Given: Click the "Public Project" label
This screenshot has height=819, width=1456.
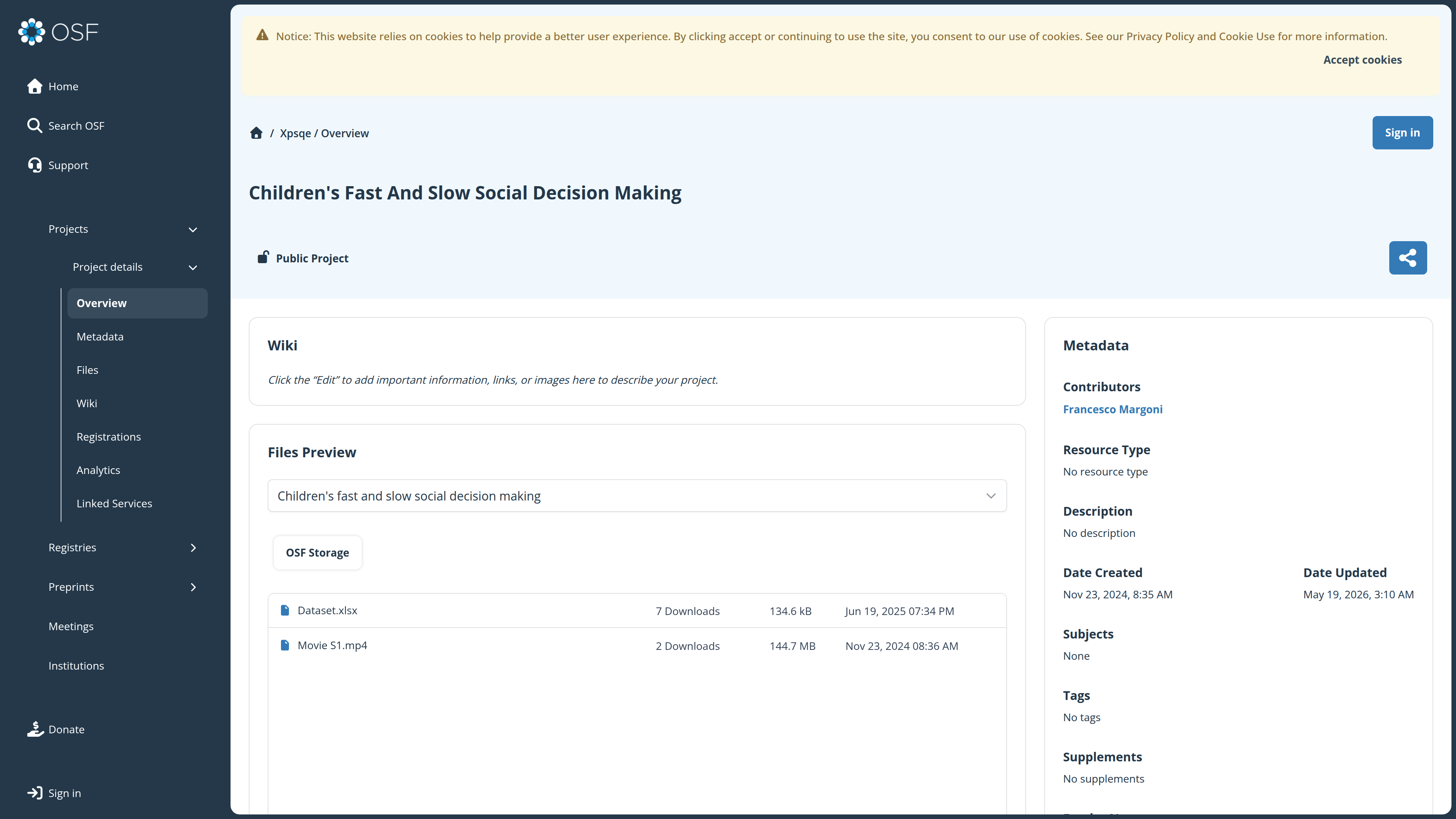Looking at the screenshot, I should (x=312, y=258).
